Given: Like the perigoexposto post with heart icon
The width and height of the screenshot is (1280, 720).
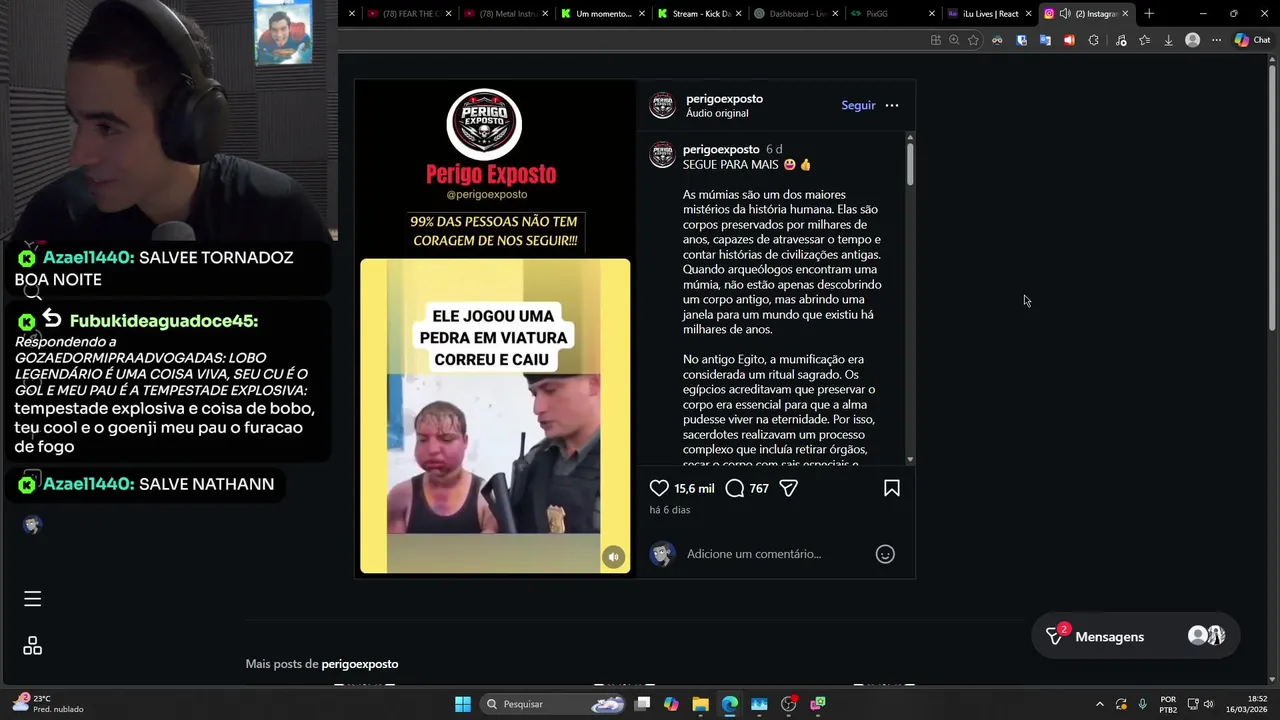Looking at the screenshot, I should point(659,488).
